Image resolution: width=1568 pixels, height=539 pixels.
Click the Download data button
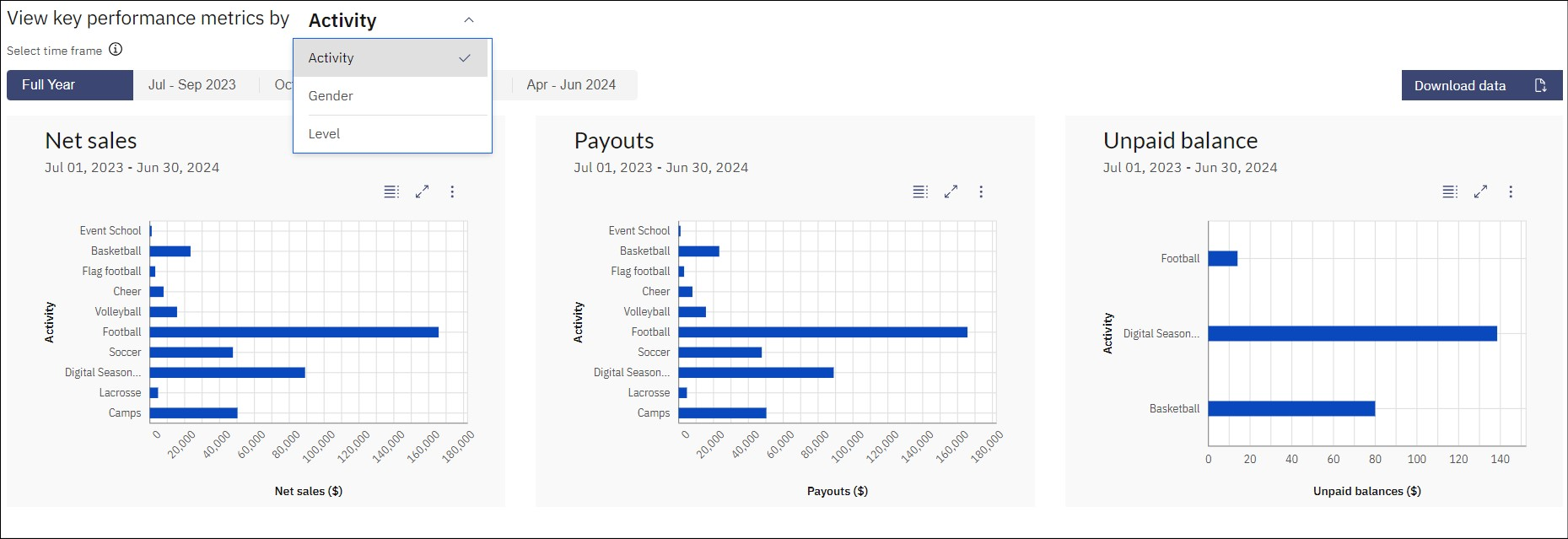[1482, 85]
